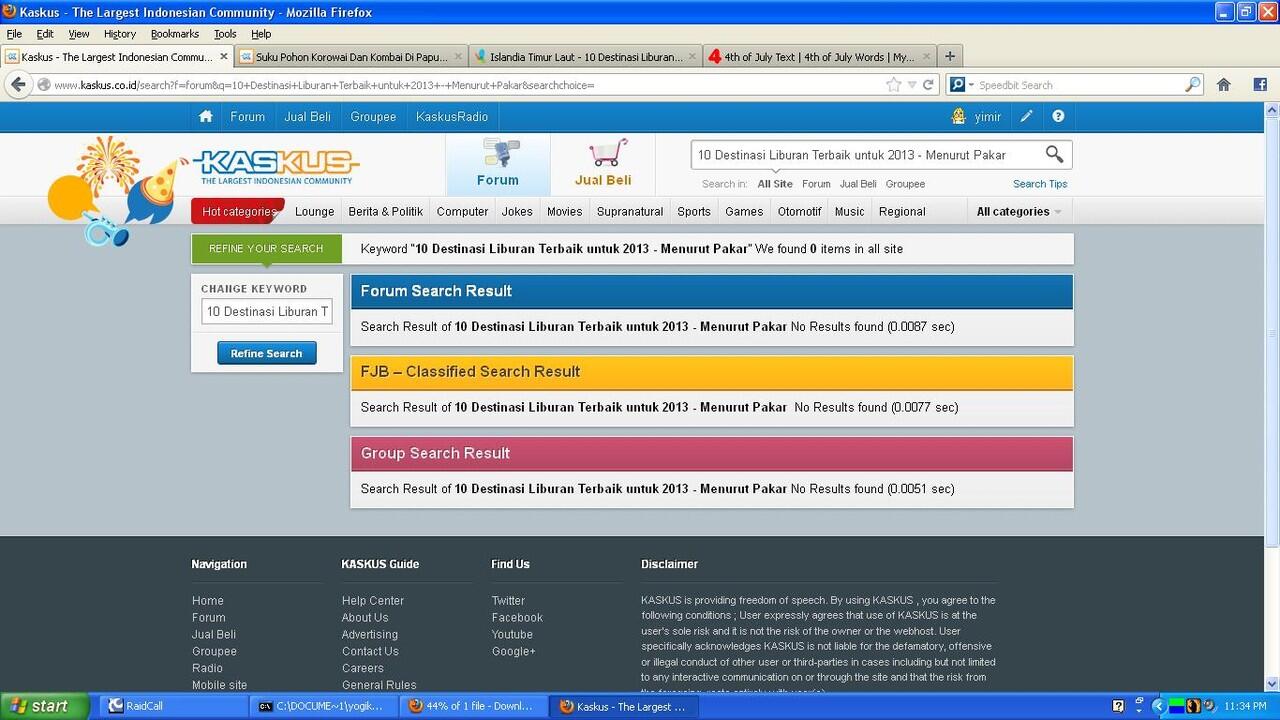Open the C:\DOCUME~1 command prompt taskbar item

click(322, 706)
